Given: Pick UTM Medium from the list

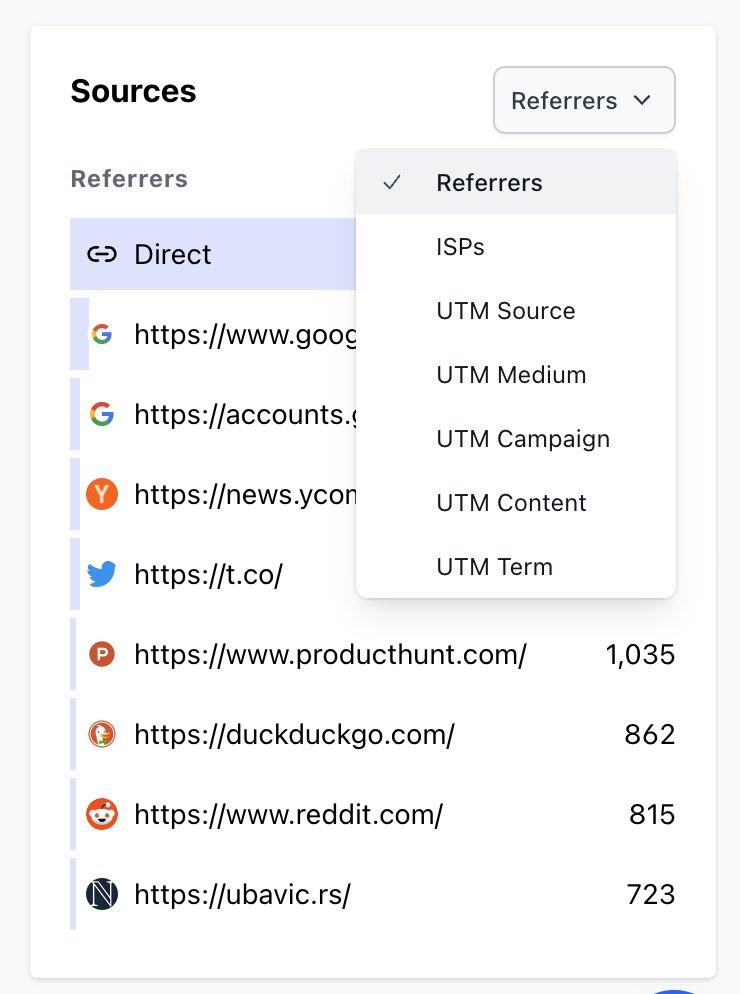Looking at the screenshot, I should [516, 375].
